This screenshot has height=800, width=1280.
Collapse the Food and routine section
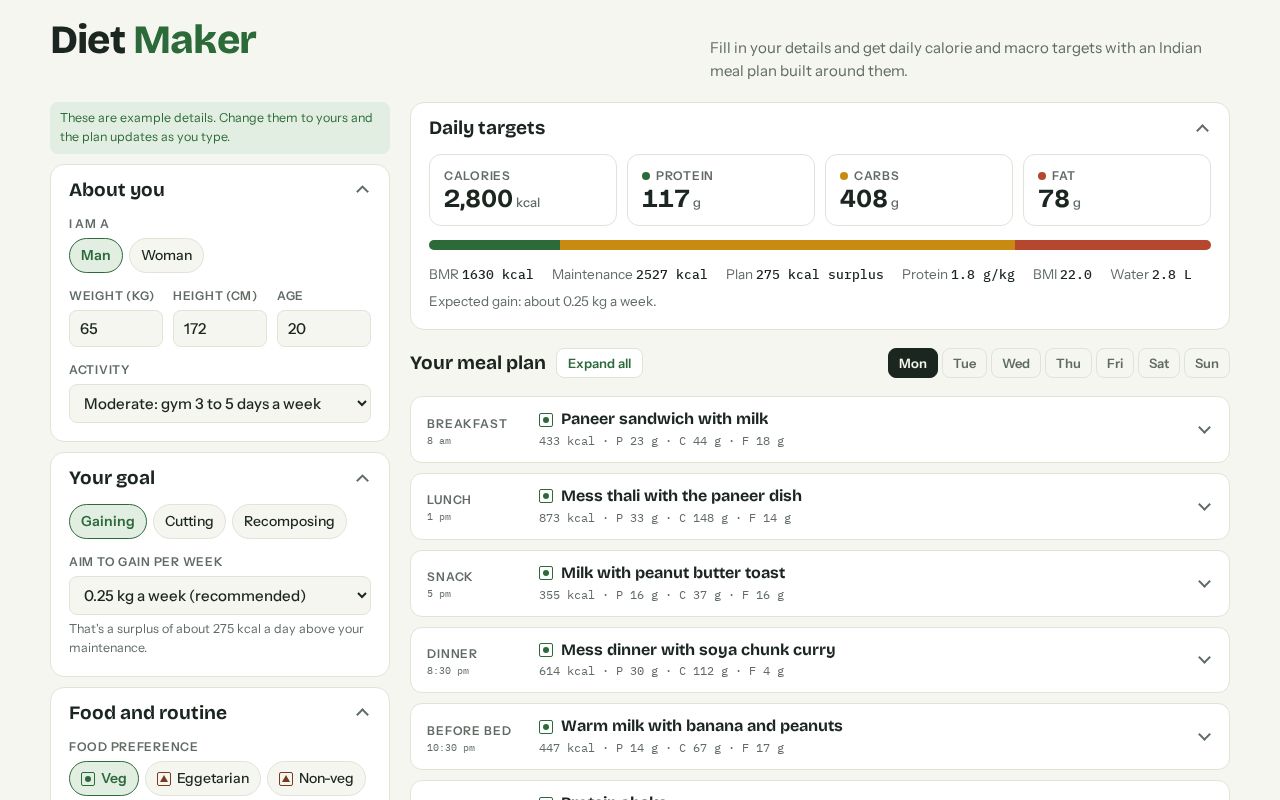click(x=363, y=713)
